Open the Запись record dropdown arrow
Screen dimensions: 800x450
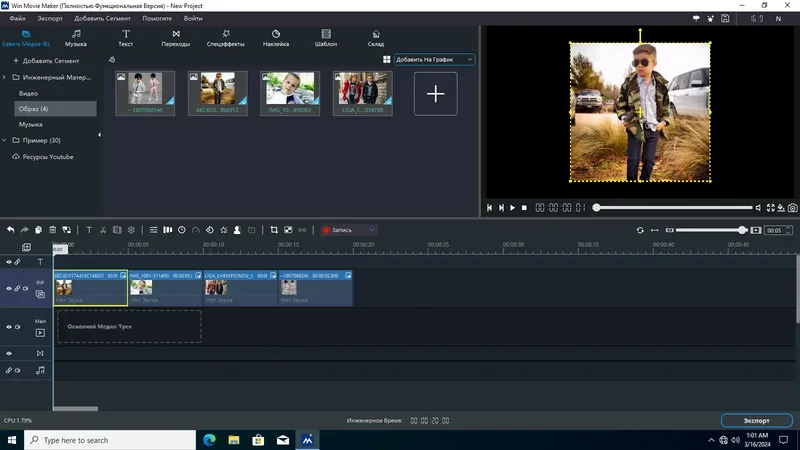[x=373, y=230]
